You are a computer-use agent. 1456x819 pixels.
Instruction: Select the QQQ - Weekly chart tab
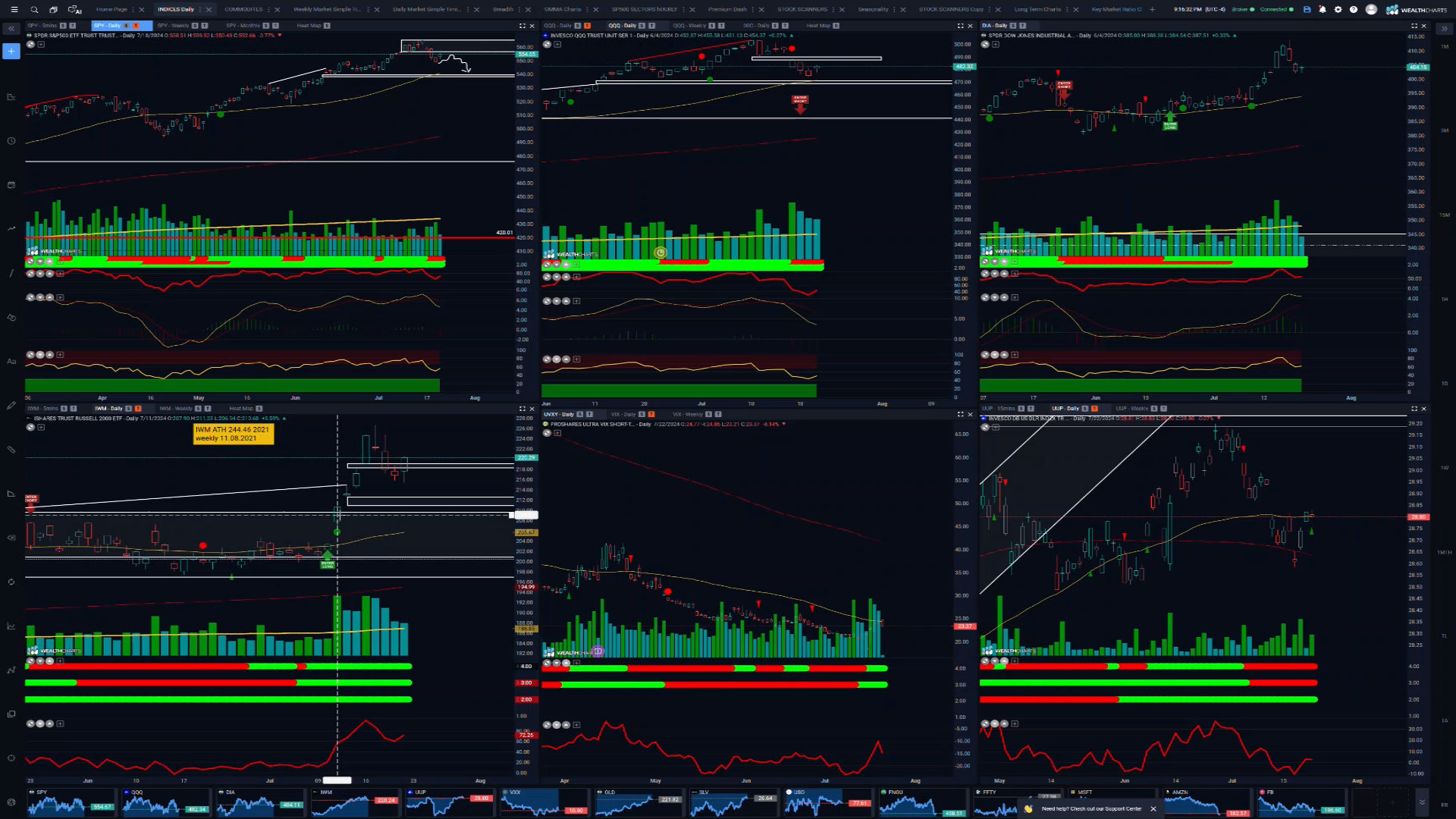689,26
